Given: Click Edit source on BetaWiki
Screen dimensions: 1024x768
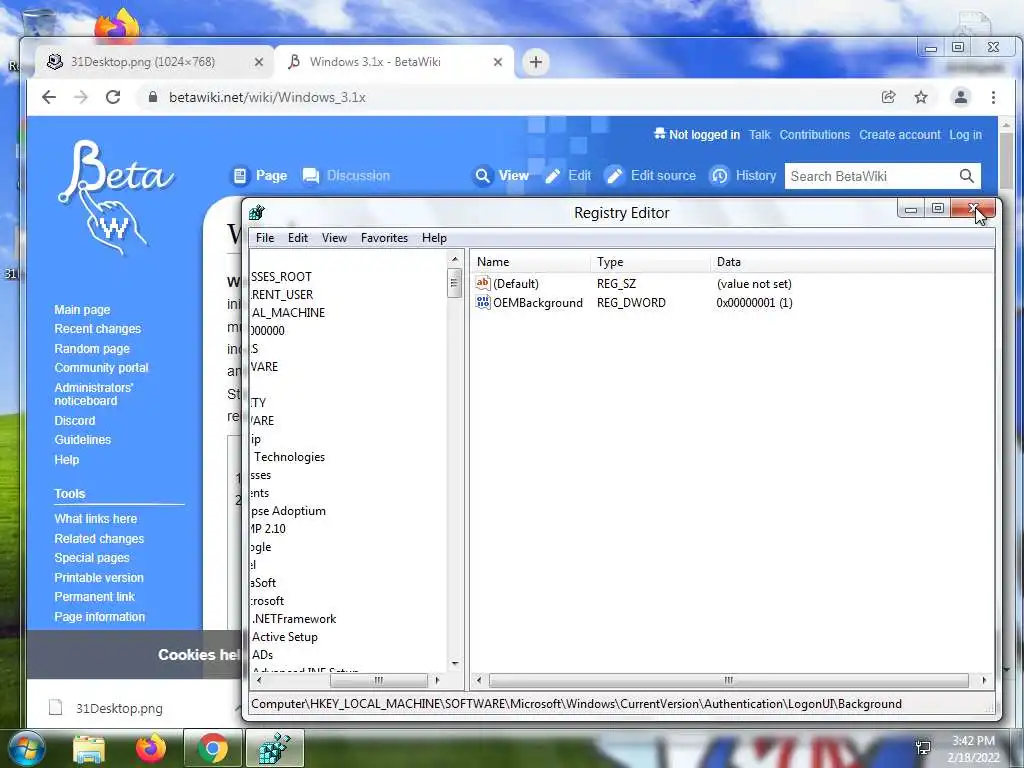Looking at the screenshot, I should pyautogui.click(x=650, y=176).
